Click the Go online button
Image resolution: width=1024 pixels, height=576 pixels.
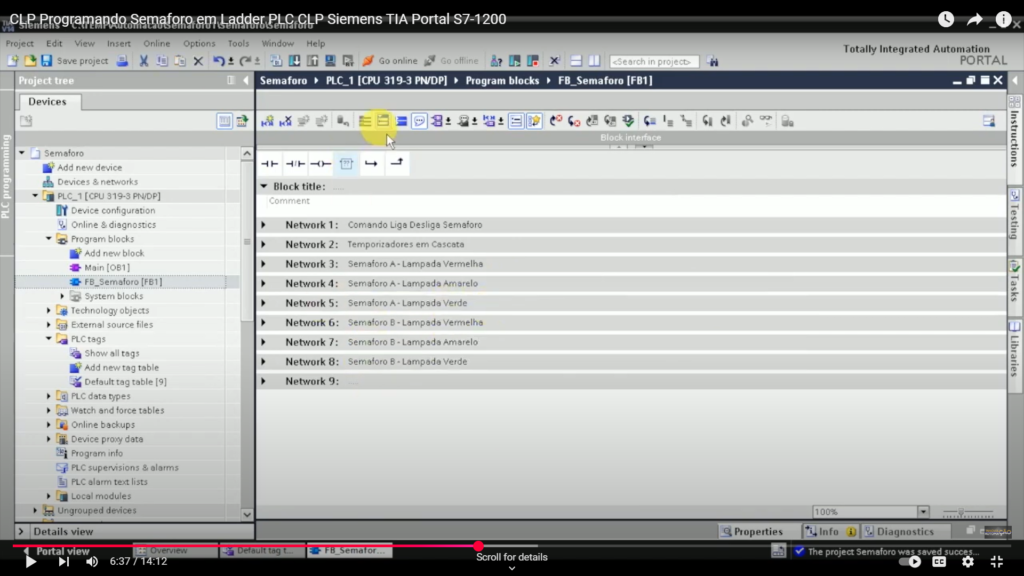tap(391, 61)
